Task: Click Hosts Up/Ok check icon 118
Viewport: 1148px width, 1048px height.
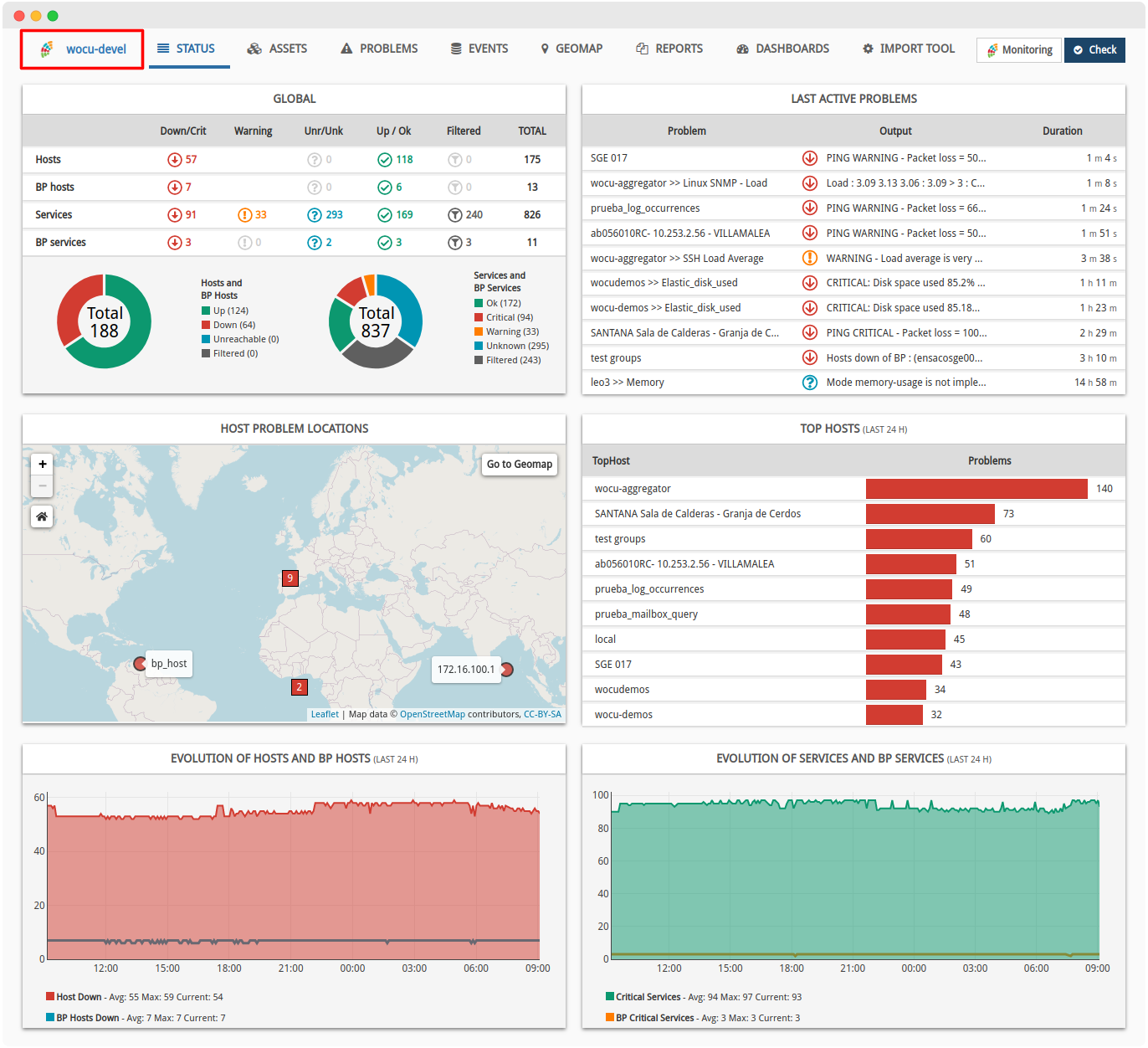Action: point(385,159)
